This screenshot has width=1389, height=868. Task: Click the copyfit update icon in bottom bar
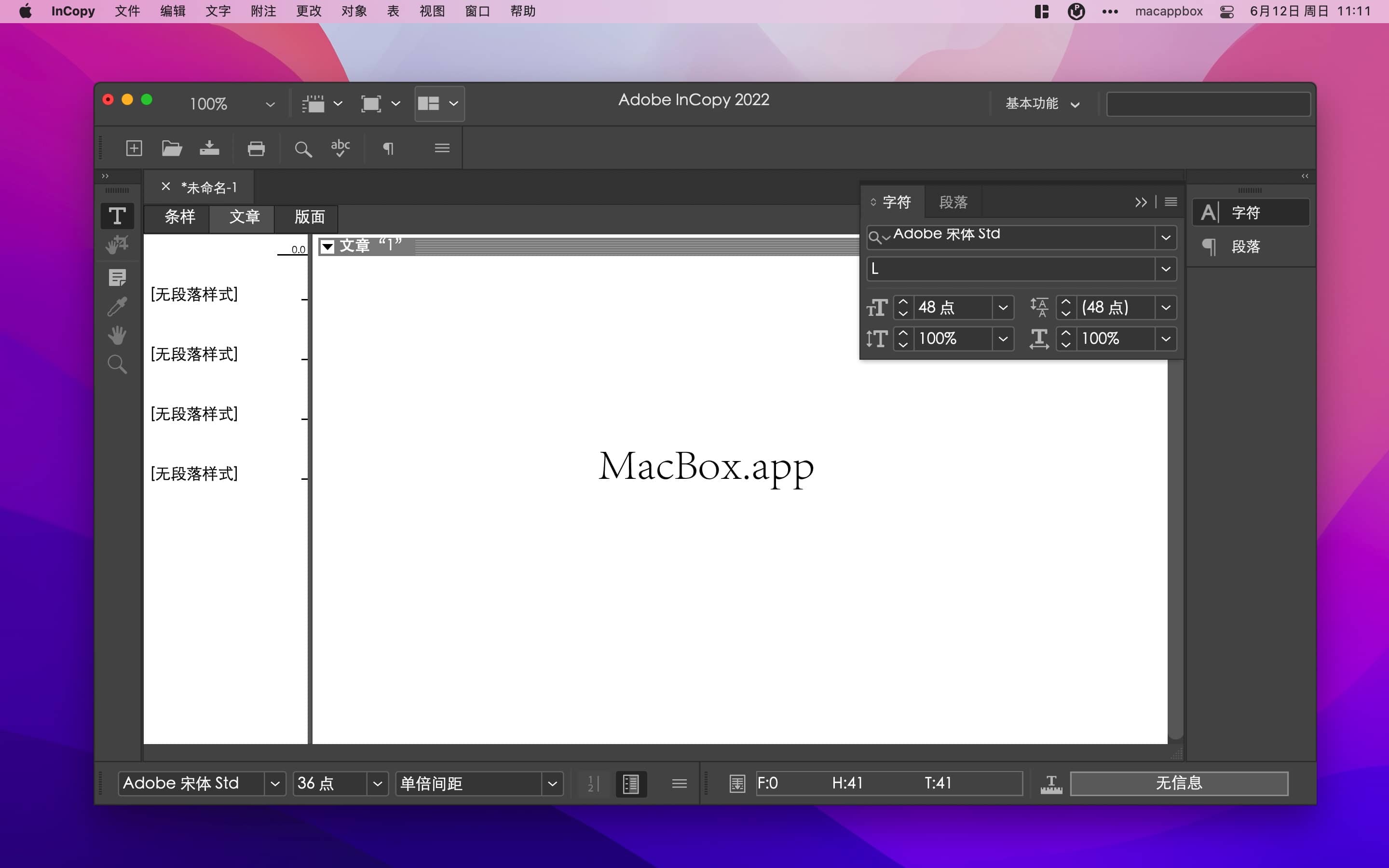[x=737, y=784]
